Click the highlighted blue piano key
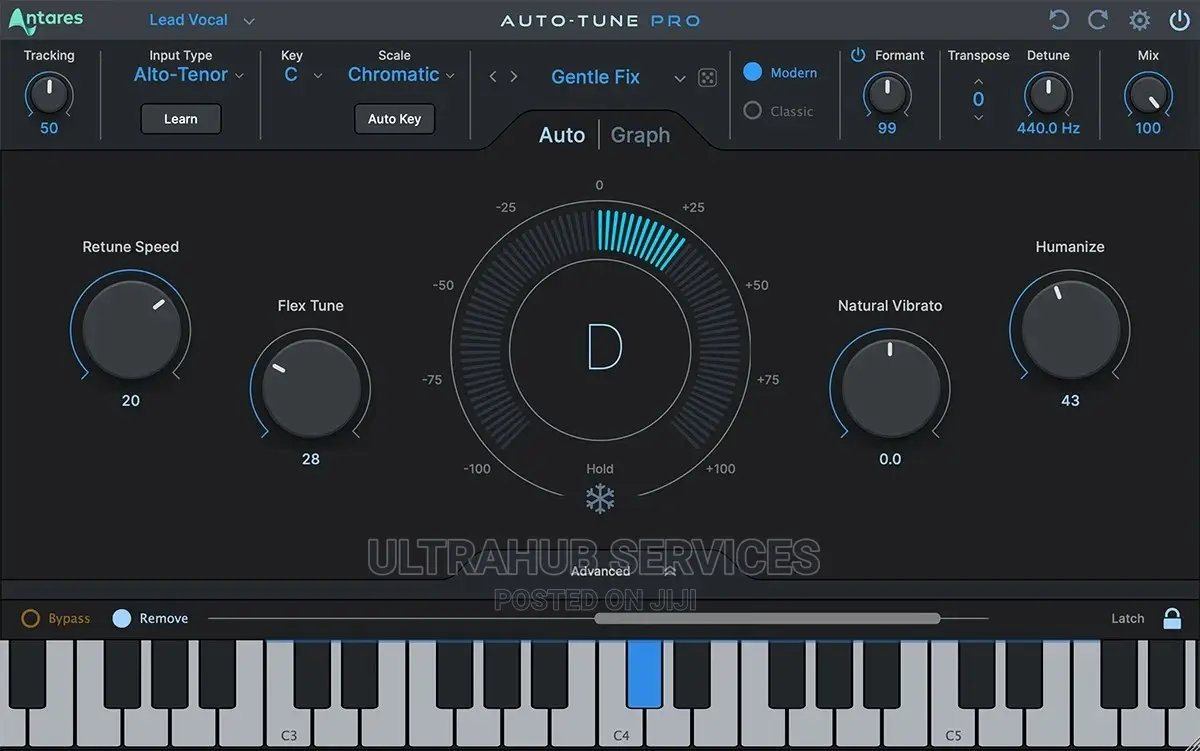Image resolution: width=1200 pixels, height=751 pixels. (645, 675)
